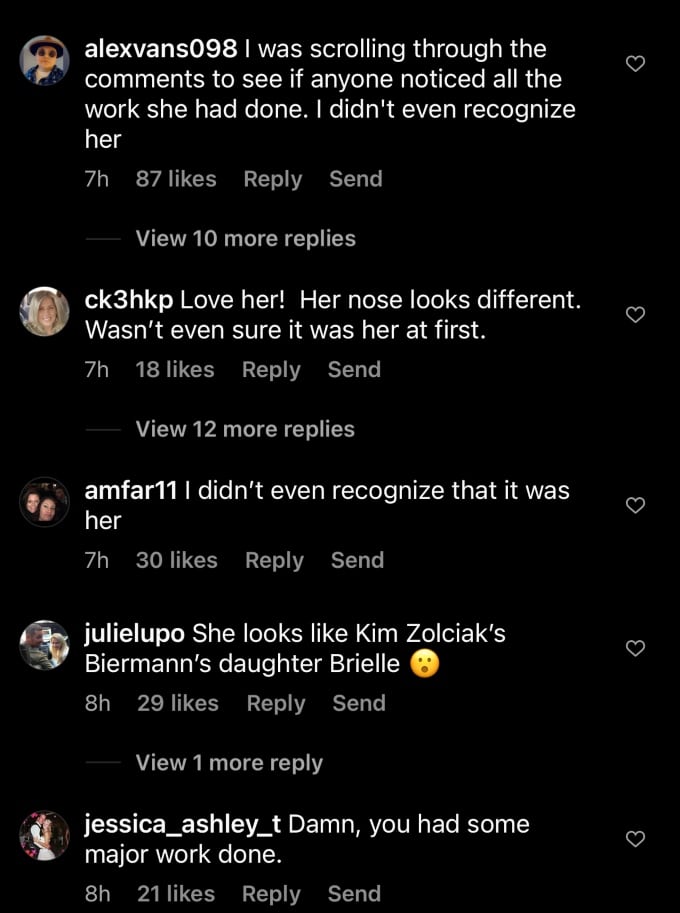Reply to ck3hkp's comment
The width and height of the screenshot is (680, 913).
(x=270, y=370)
